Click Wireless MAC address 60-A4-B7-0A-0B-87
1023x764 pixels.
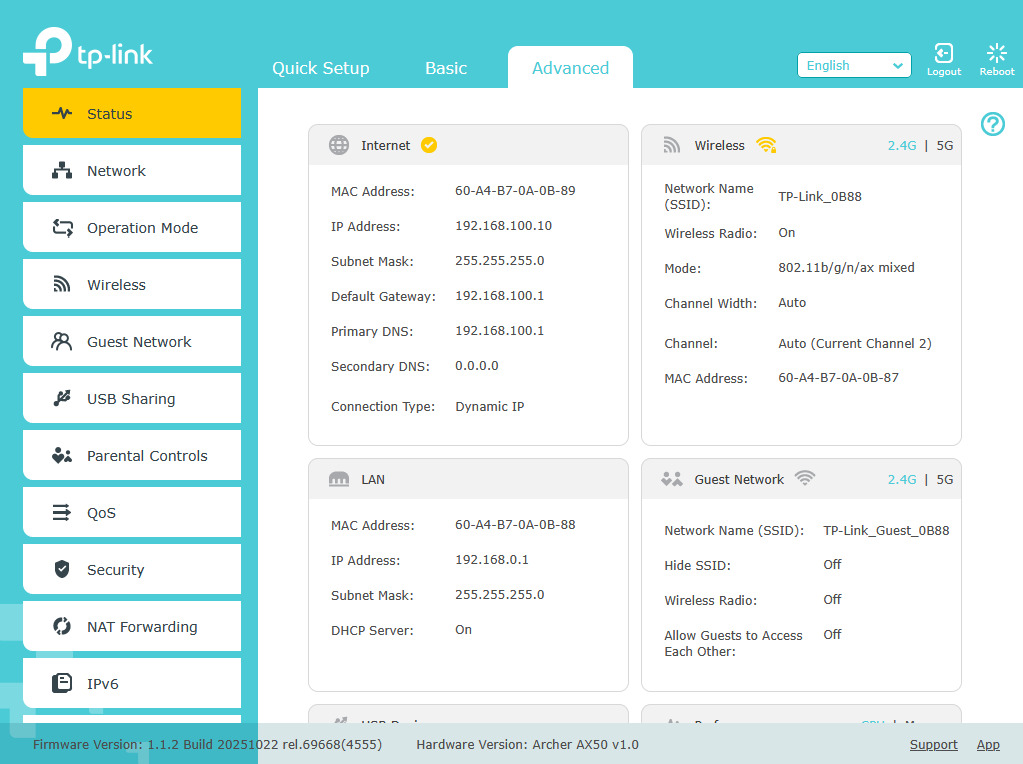point(838,377)
